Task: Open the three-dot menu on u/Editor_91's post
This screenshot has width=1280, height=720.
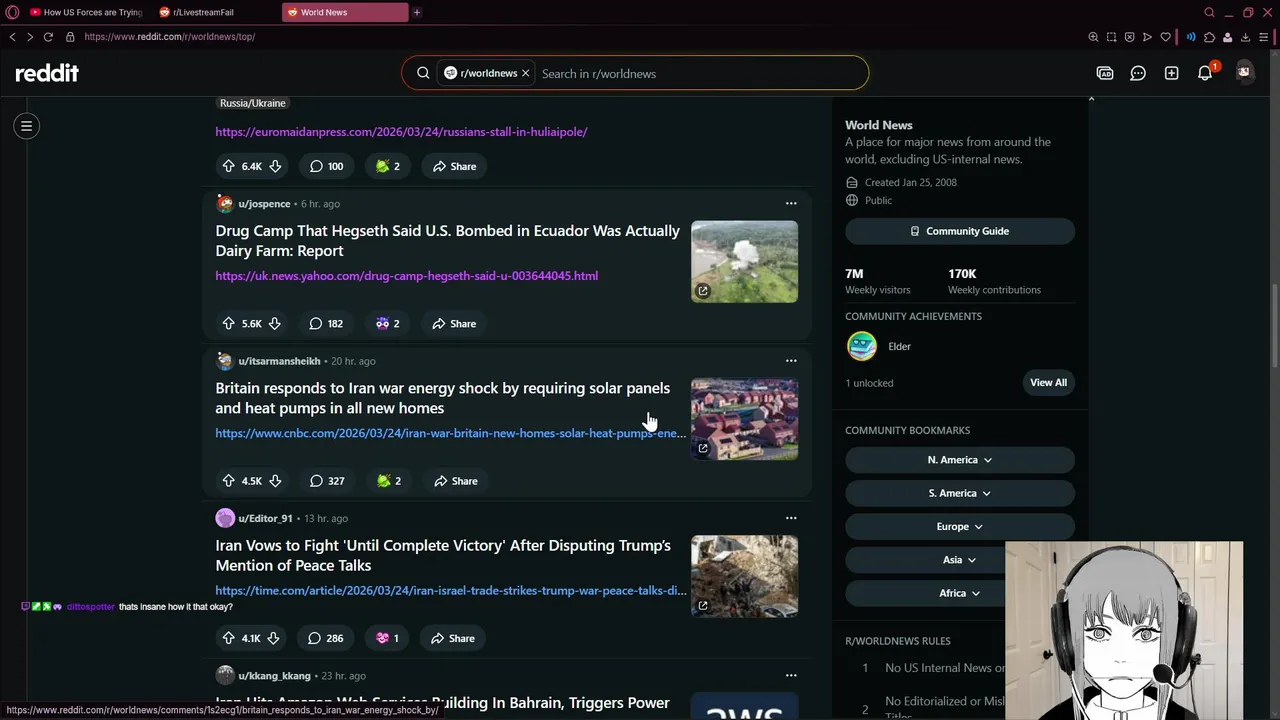Action: coord(791,518)
